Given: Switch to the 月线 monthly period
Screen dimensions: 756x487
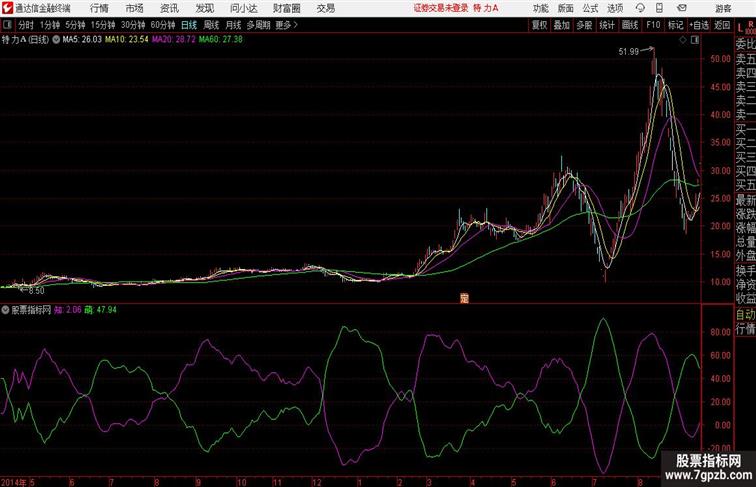Looking at the screenshot, I should click(x=233, y=25).
